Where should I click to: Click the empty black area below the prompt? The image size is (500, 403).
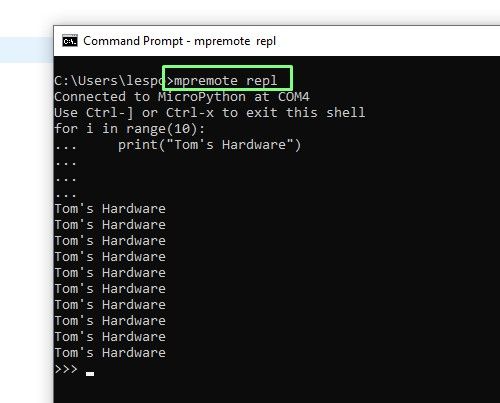pyautogui.click(x=277, y=390)
